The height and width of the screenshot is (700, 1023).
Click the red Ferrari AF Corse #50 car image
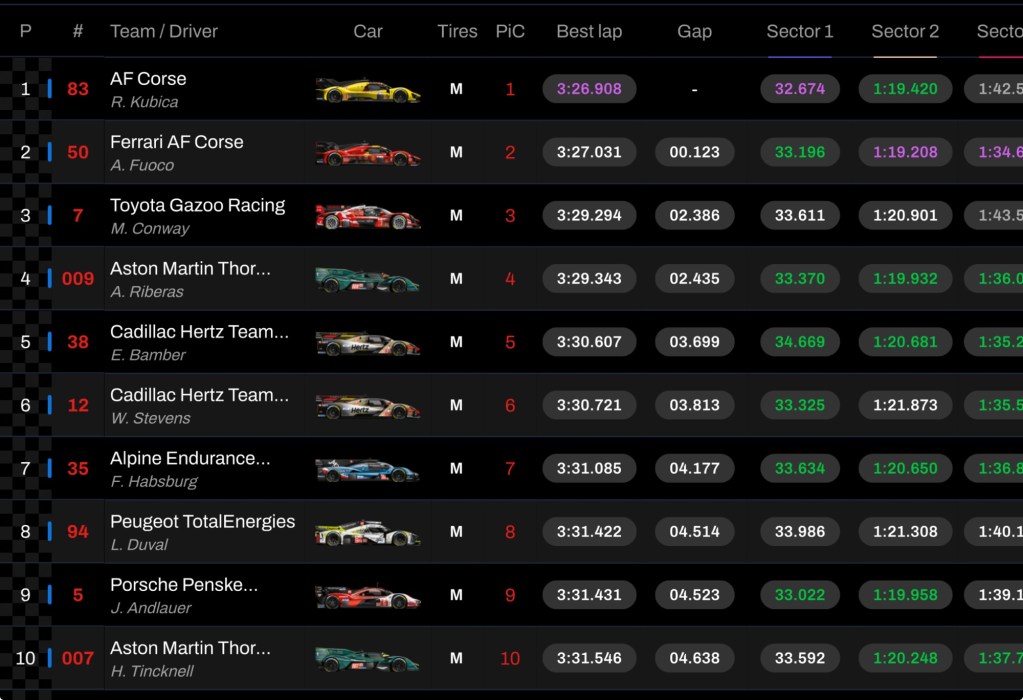click(368, 153)
